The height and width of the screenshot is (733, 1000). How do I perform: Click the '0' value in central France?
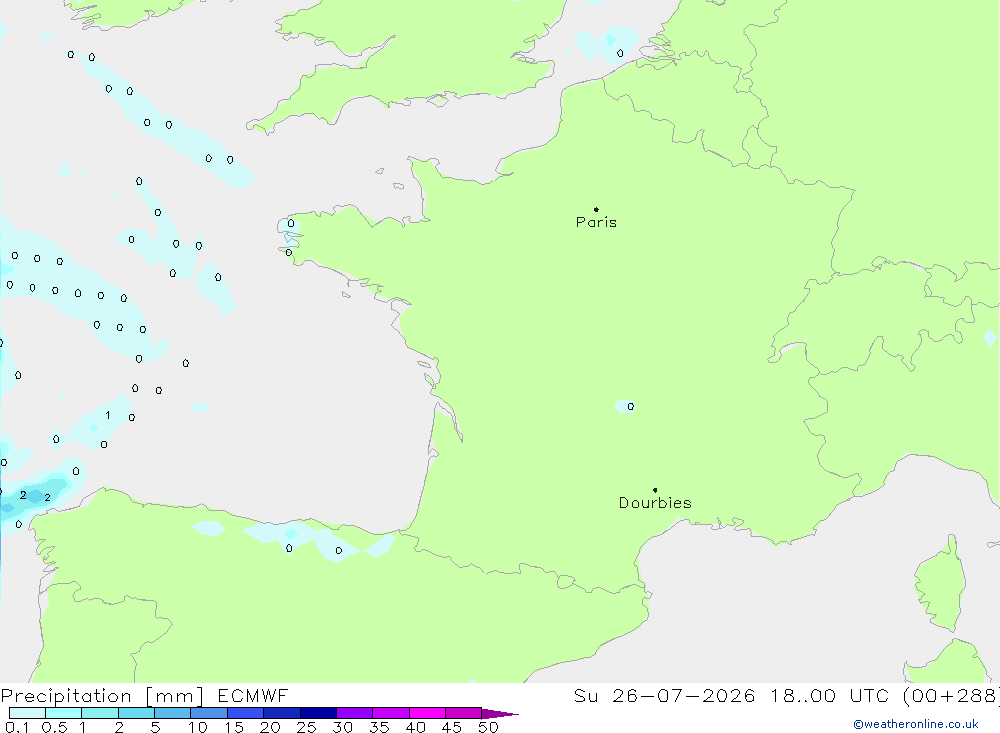[631, 406]
